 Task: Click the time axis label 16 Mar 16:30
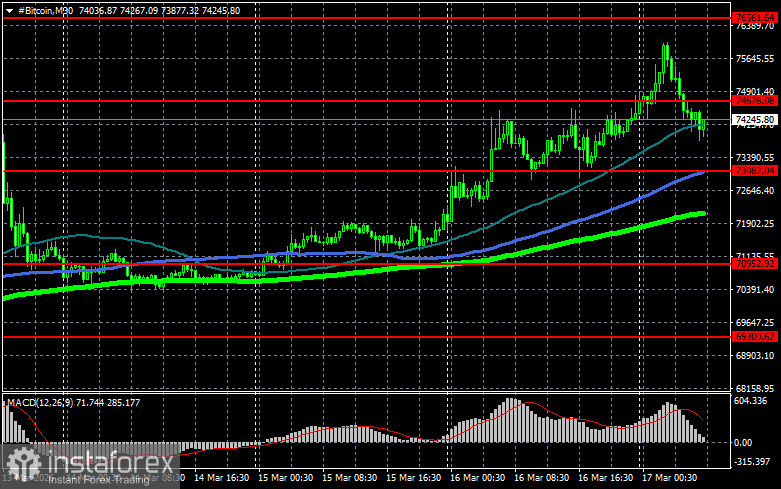pyautogui.click(x=606, y=478)
